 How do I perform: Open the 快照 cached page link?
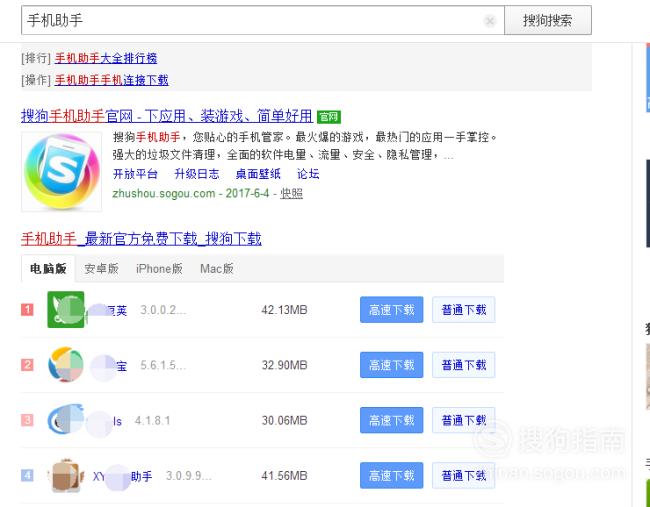(291, 194)
